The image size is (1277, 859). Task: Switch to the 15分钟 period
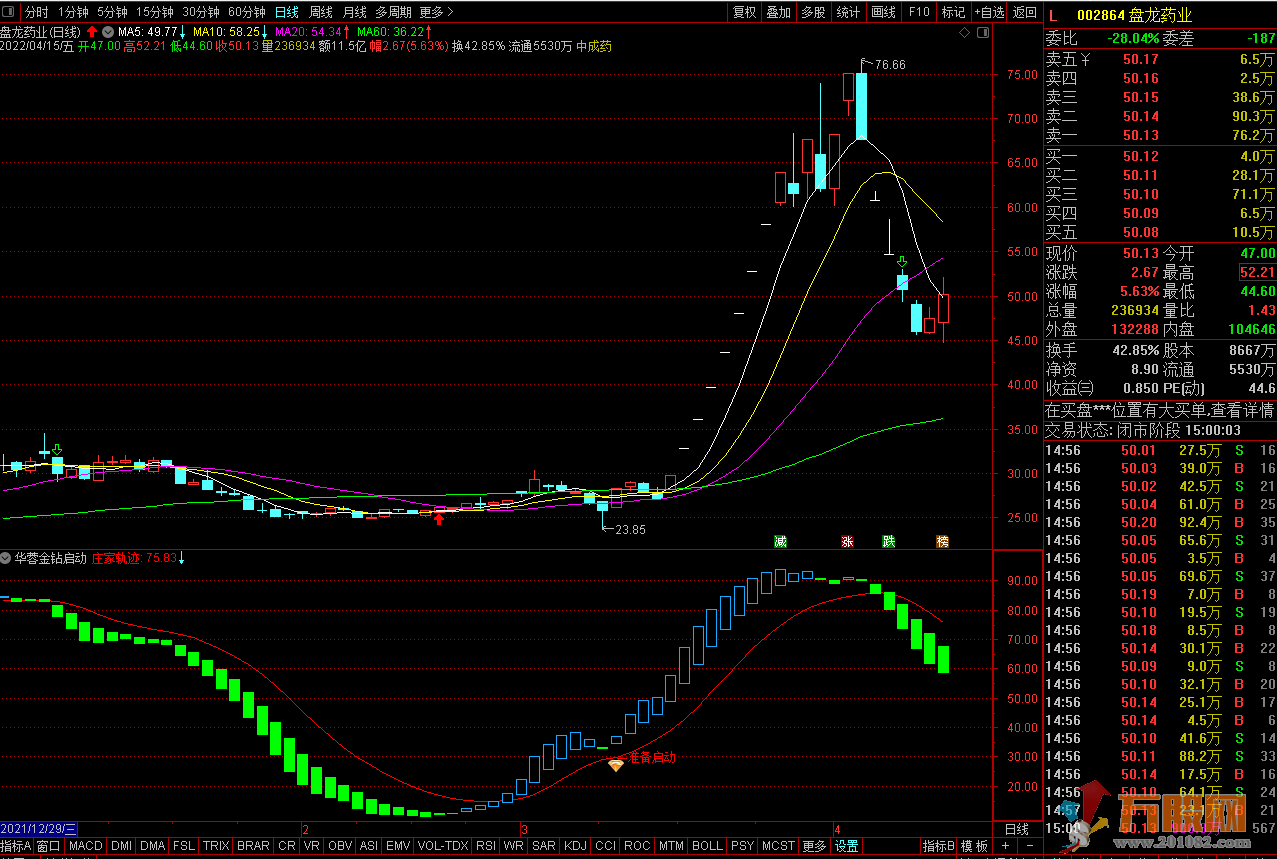click(x=155, y=12)
